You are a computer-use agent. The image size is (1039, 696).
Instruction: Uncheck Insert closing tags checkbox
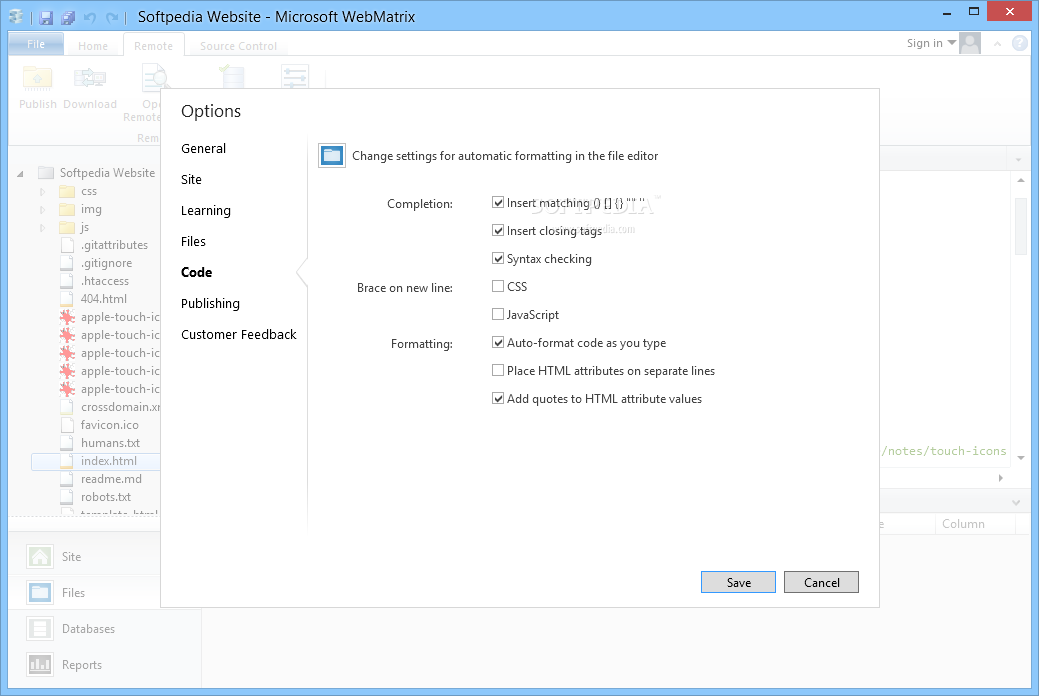point(498,230)
